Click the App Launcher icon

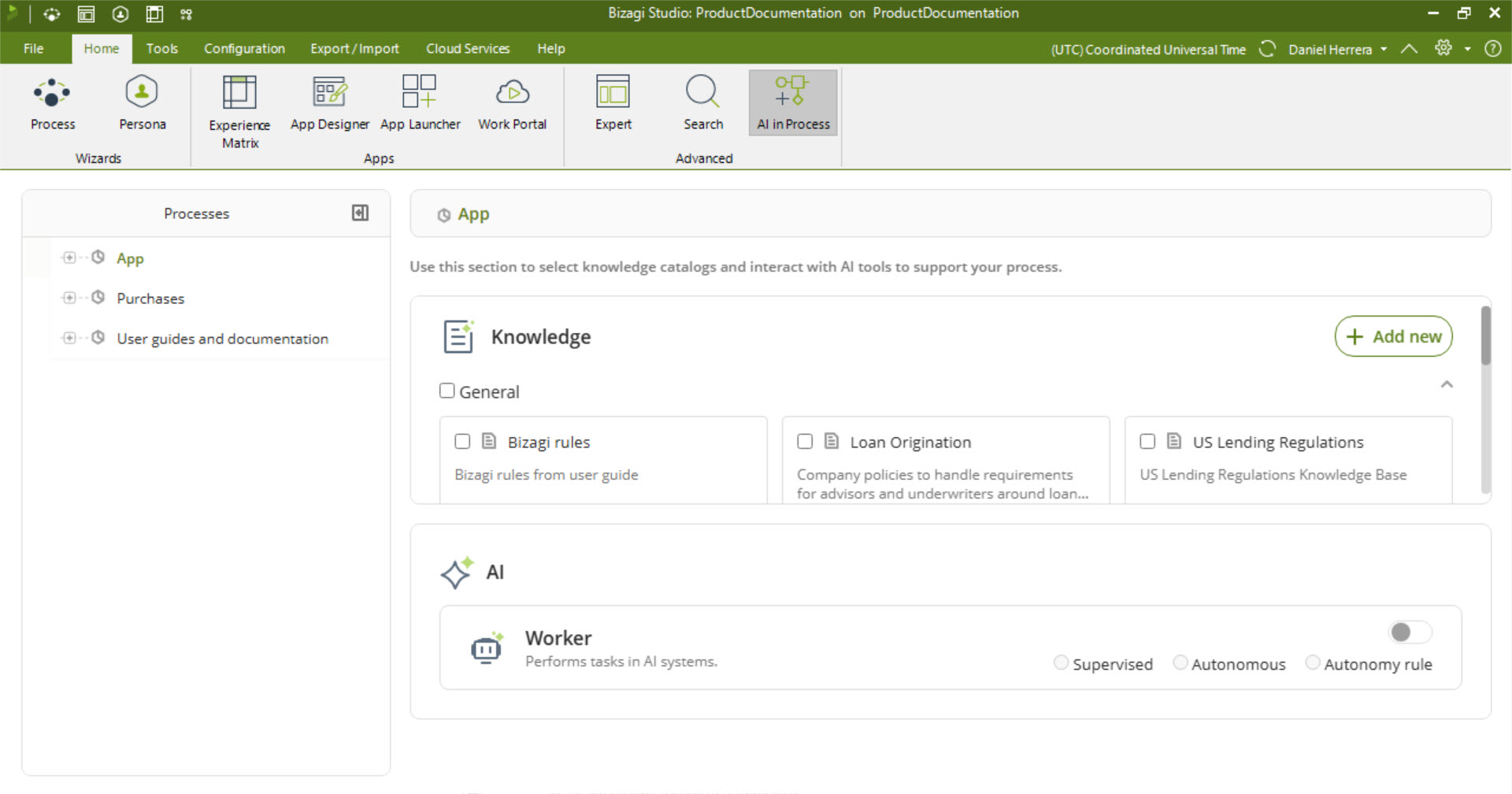pyautogui.click(x=420, y=103)
